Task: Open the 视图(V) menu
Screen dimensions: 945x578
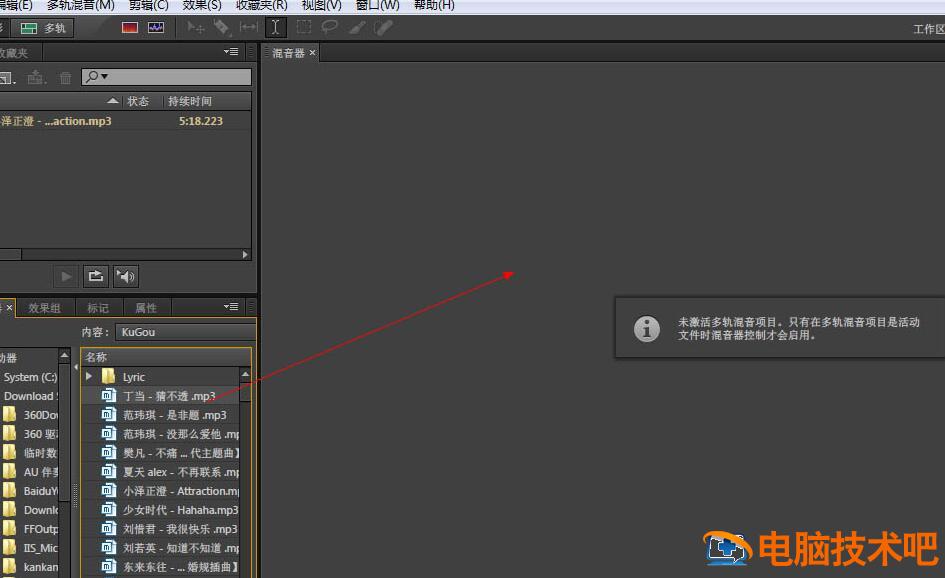Action: click(x=321, y=5)
